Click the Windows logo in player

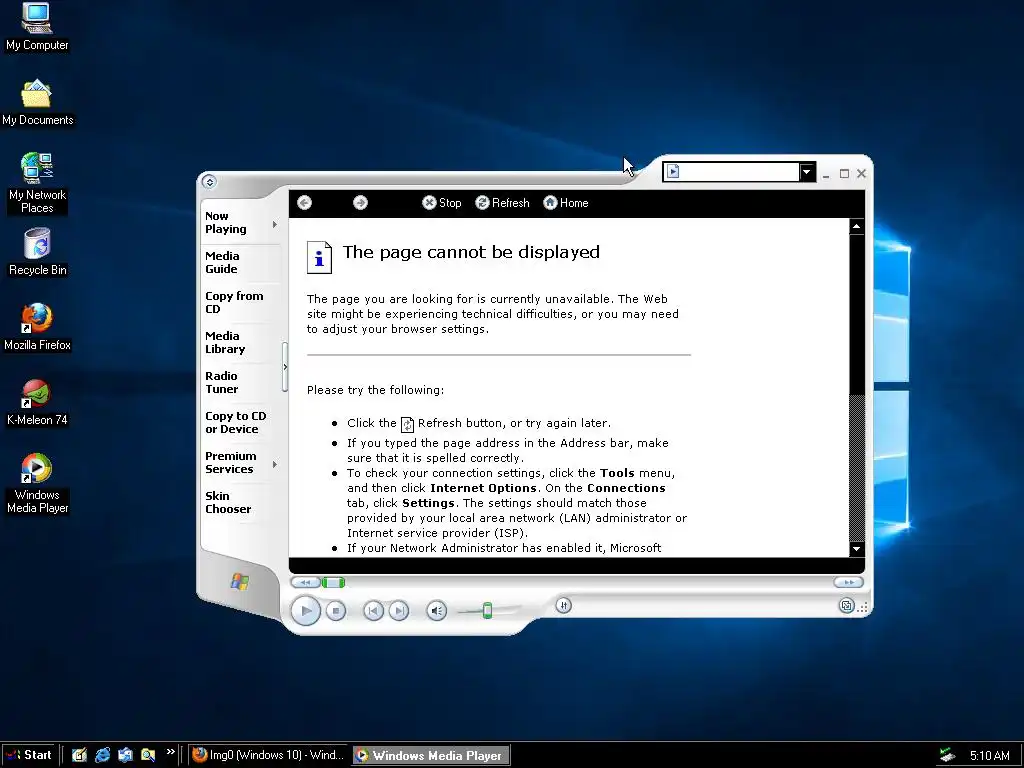tap(240, 581)
